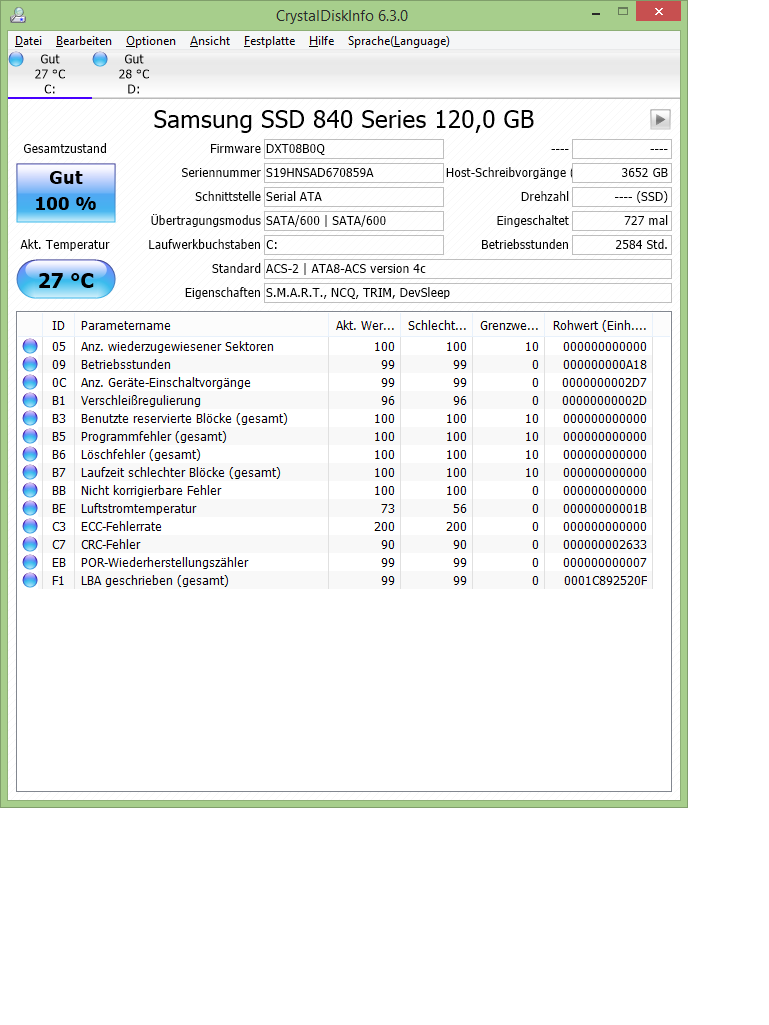This screenshot has width=769, height=1025.
Task: Select drive C: status indicator icon
Action: click(16, 59)
